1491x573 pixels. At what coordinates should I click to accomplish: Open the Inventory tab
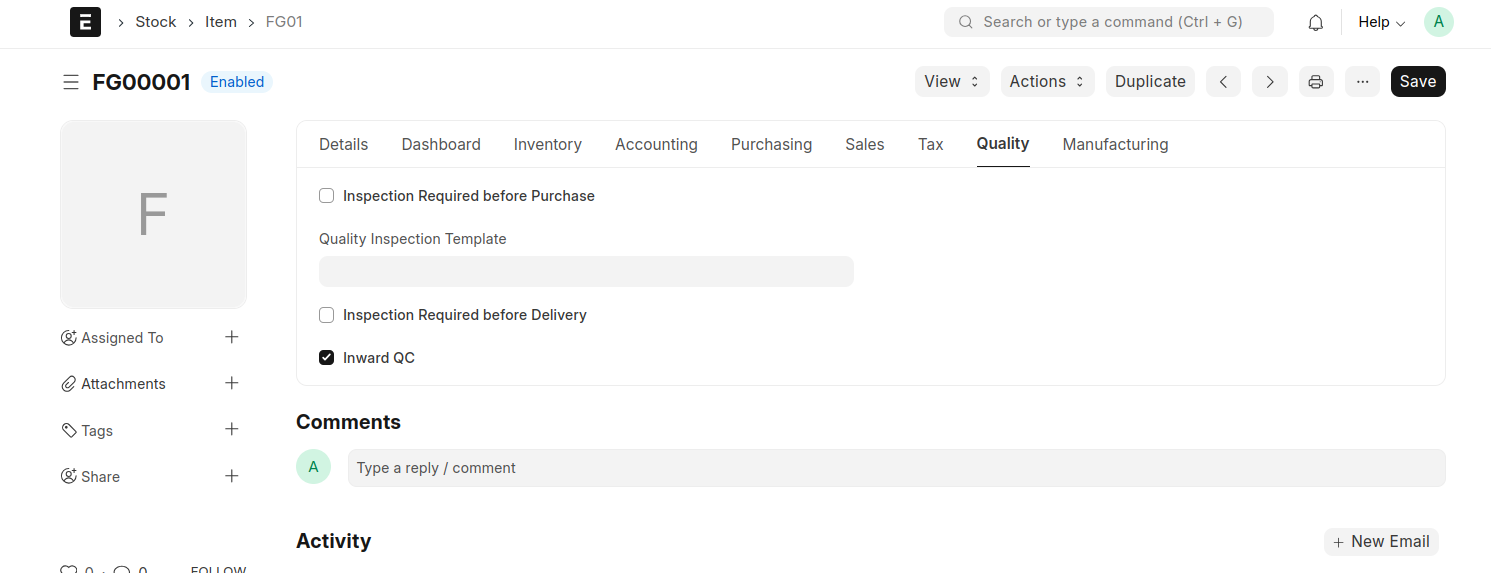547,145
